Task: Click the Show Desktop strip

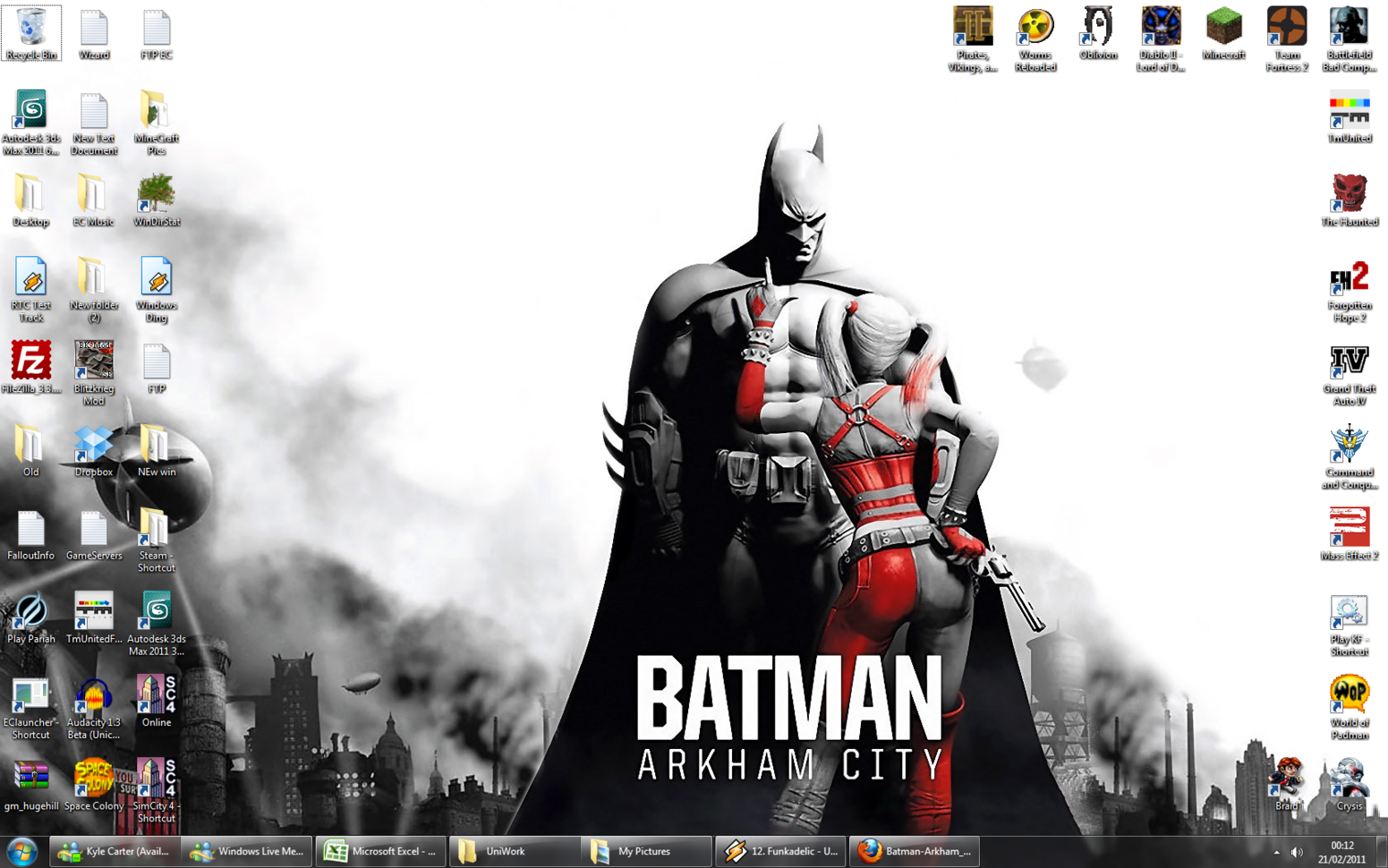Action: pos(1382,851)
